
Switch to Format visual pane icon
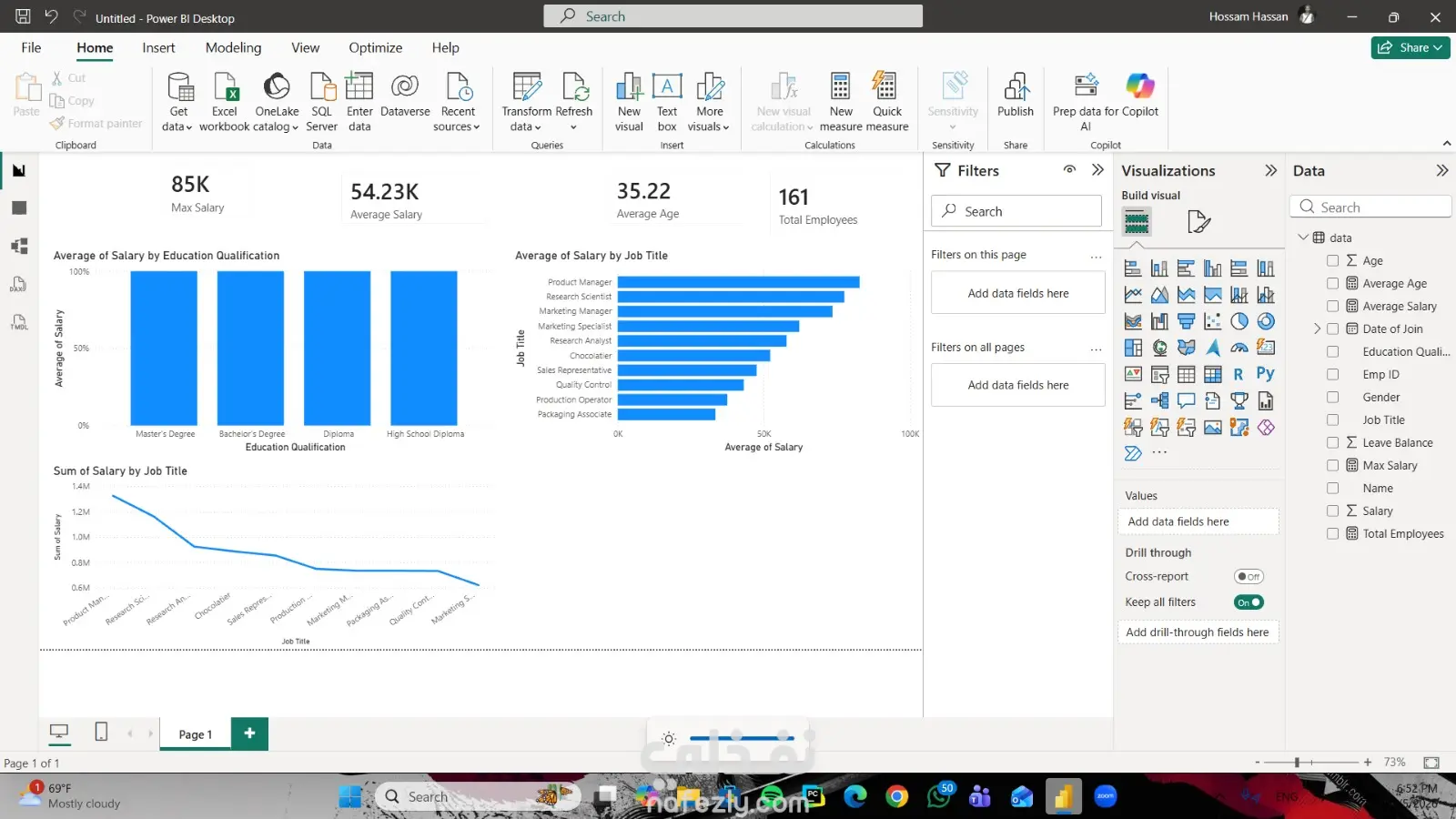pyautogui.click(x=1198, y=221)
